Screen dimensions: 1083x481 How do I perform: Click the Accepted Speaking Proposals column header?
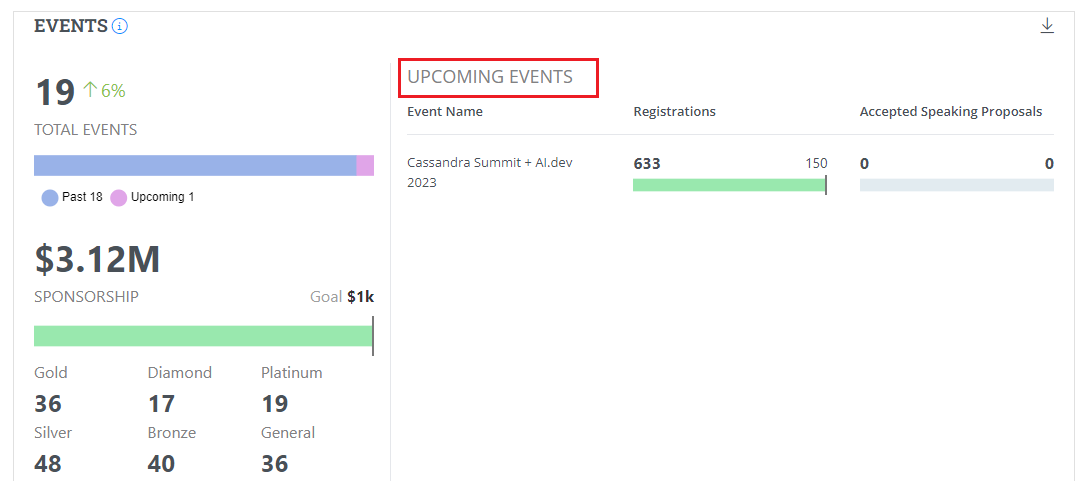(950, 112)
